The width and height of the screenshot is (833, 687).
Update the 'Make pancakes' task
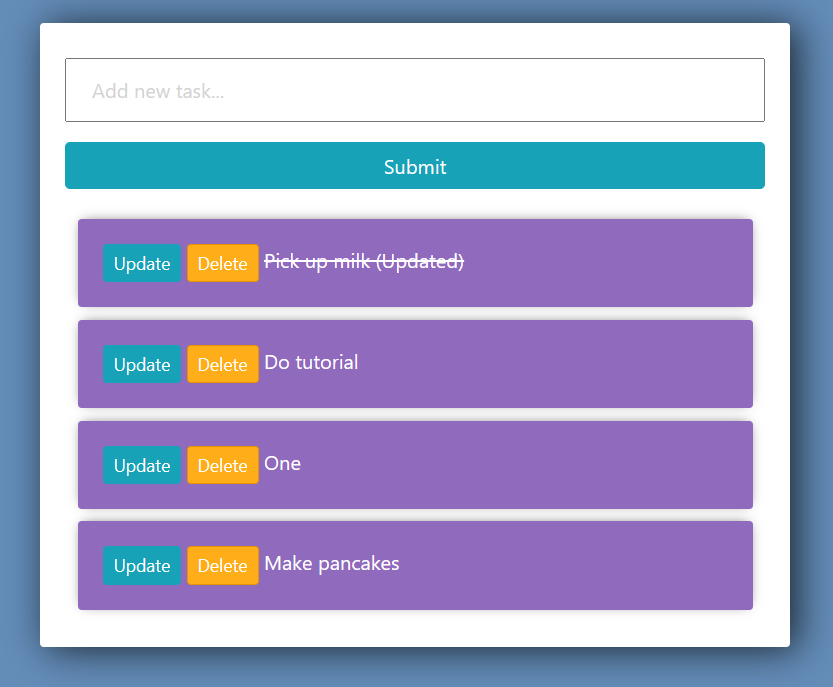click(142, 565)
